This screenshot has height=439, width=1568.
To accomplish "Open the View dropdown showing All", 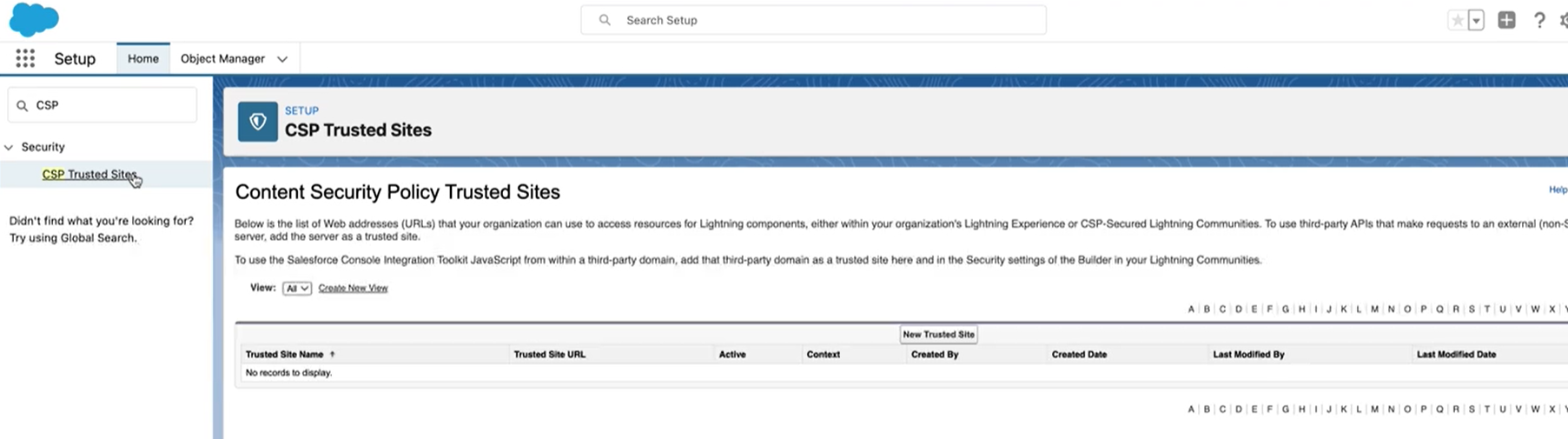I will (x=297, y=288).
